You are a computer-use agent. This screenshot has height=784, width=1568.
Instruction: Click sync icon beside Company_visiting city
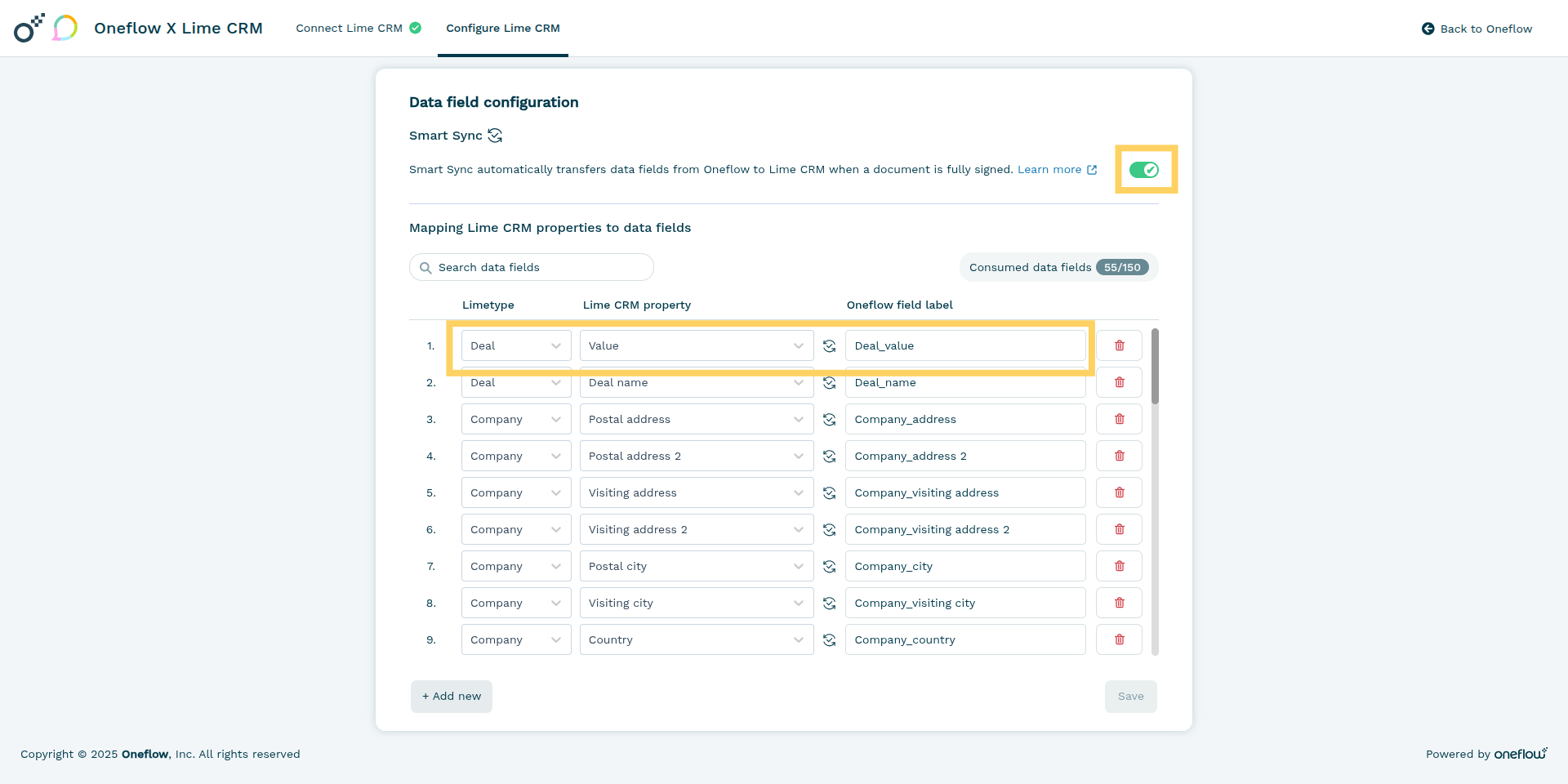click(x=829, y=604)
